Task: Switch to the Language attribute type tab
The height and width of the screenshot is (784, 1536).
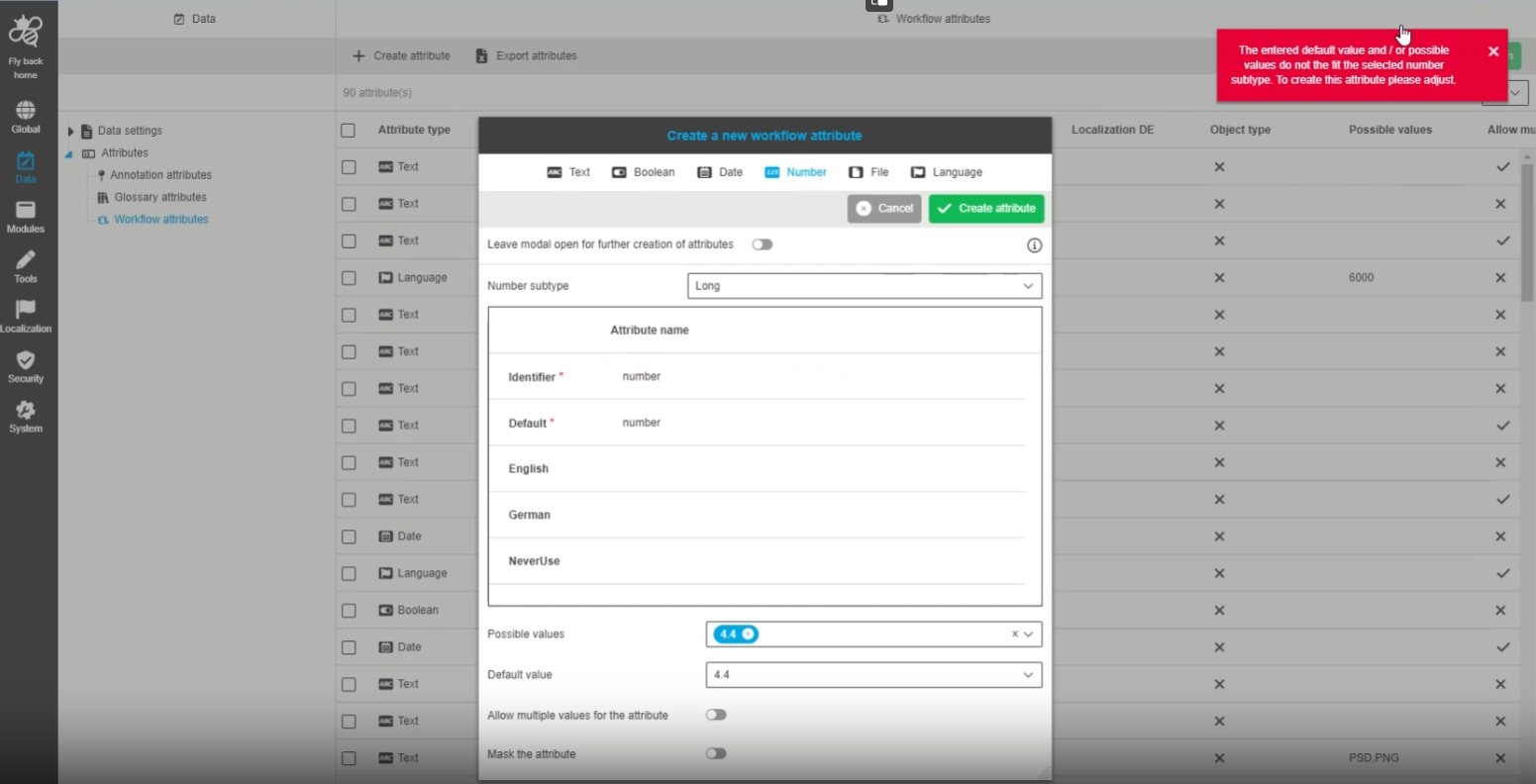Action: click(x=947, y=172)
